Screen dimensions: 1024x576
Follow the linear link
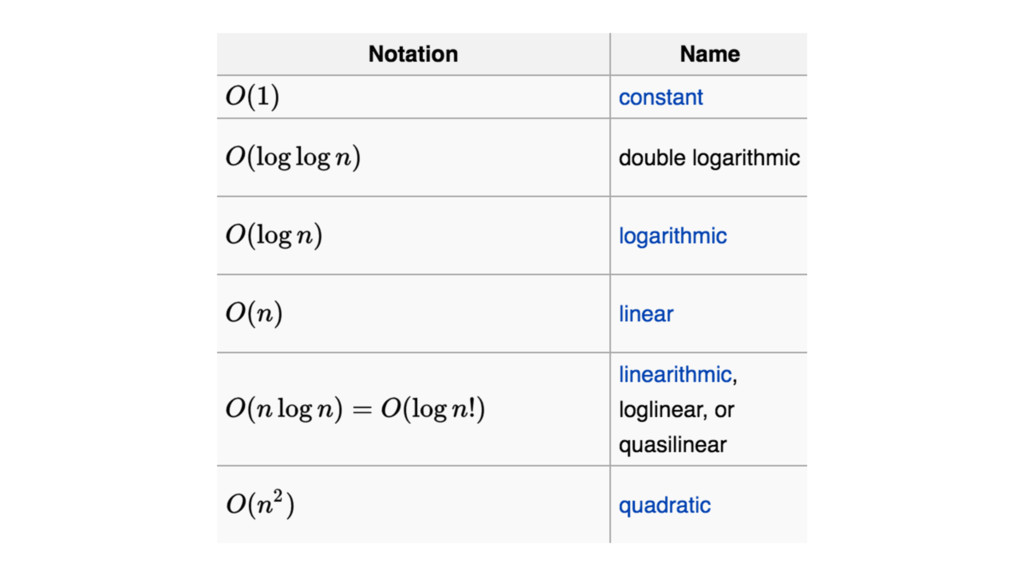[x=646, y=314]
